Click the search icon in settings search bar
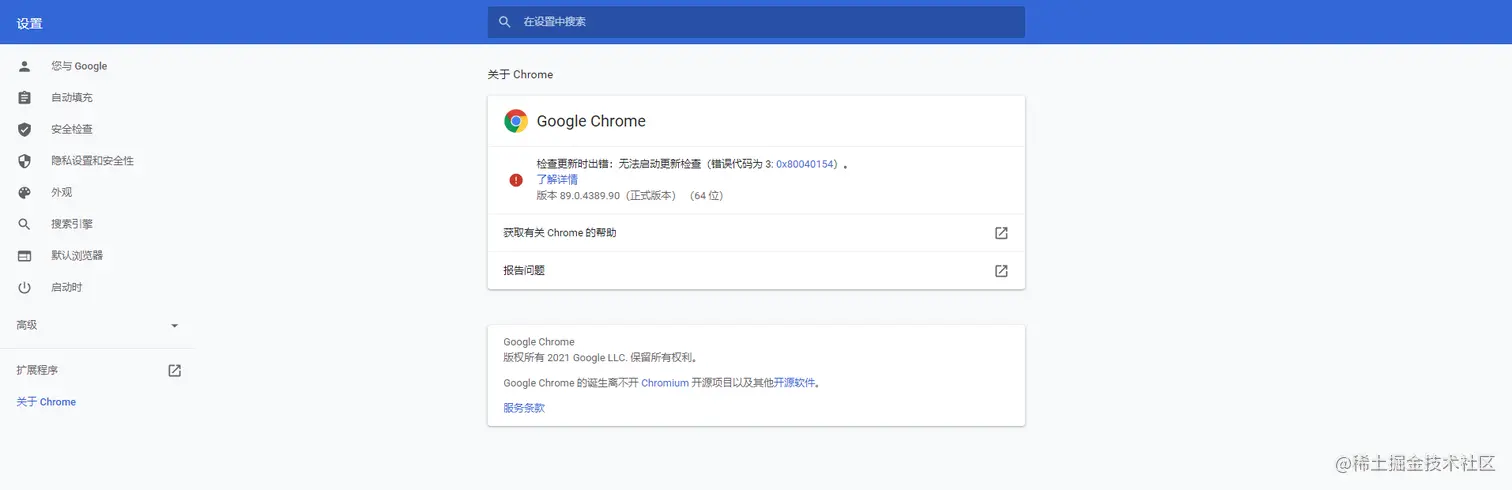The height and width of the screenshot is (490, 1512). (x=505, y=21)
